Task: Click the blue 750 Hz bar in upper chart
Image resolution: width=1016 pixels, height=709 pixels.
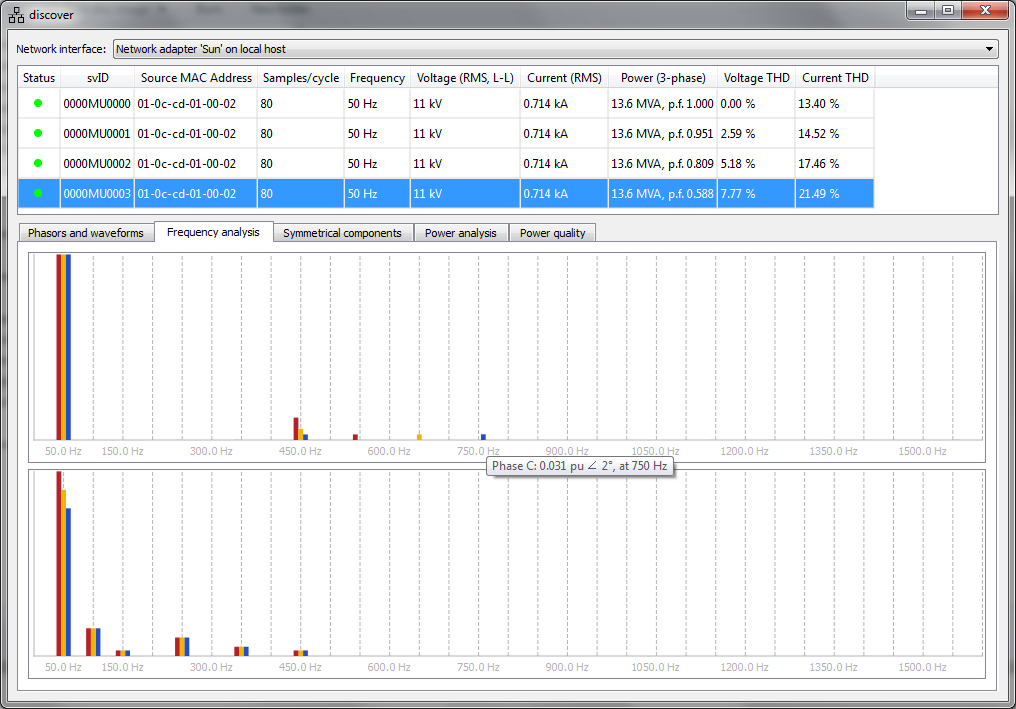Action: click(x=483, y=436)
